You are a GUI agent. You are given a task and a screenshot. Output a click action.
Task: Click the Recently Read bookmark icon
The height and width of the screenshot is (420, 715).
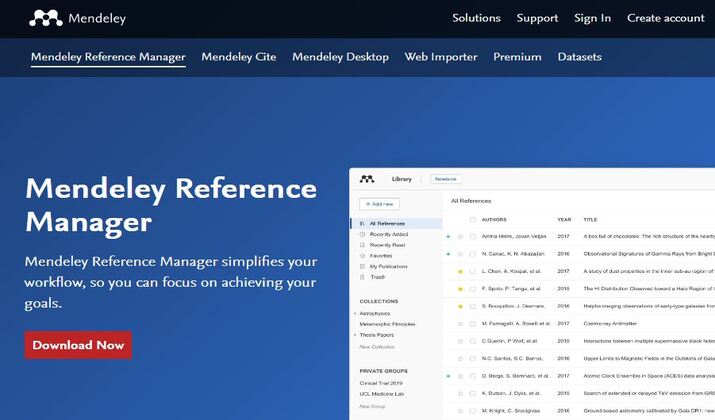point(362,245)
